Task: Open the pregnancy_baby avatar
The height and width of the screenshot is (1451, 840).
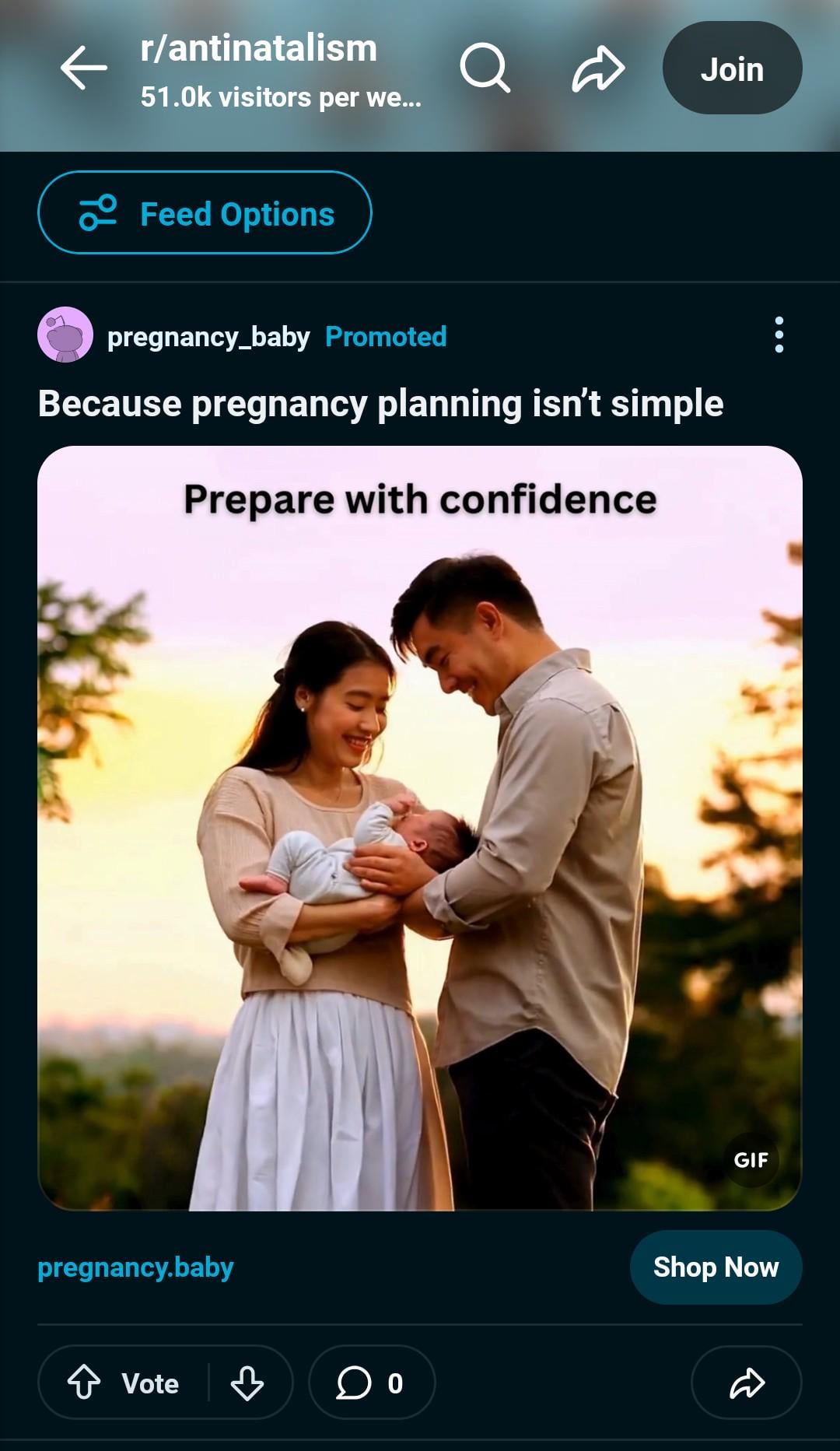Action: (x=65, y=335)
